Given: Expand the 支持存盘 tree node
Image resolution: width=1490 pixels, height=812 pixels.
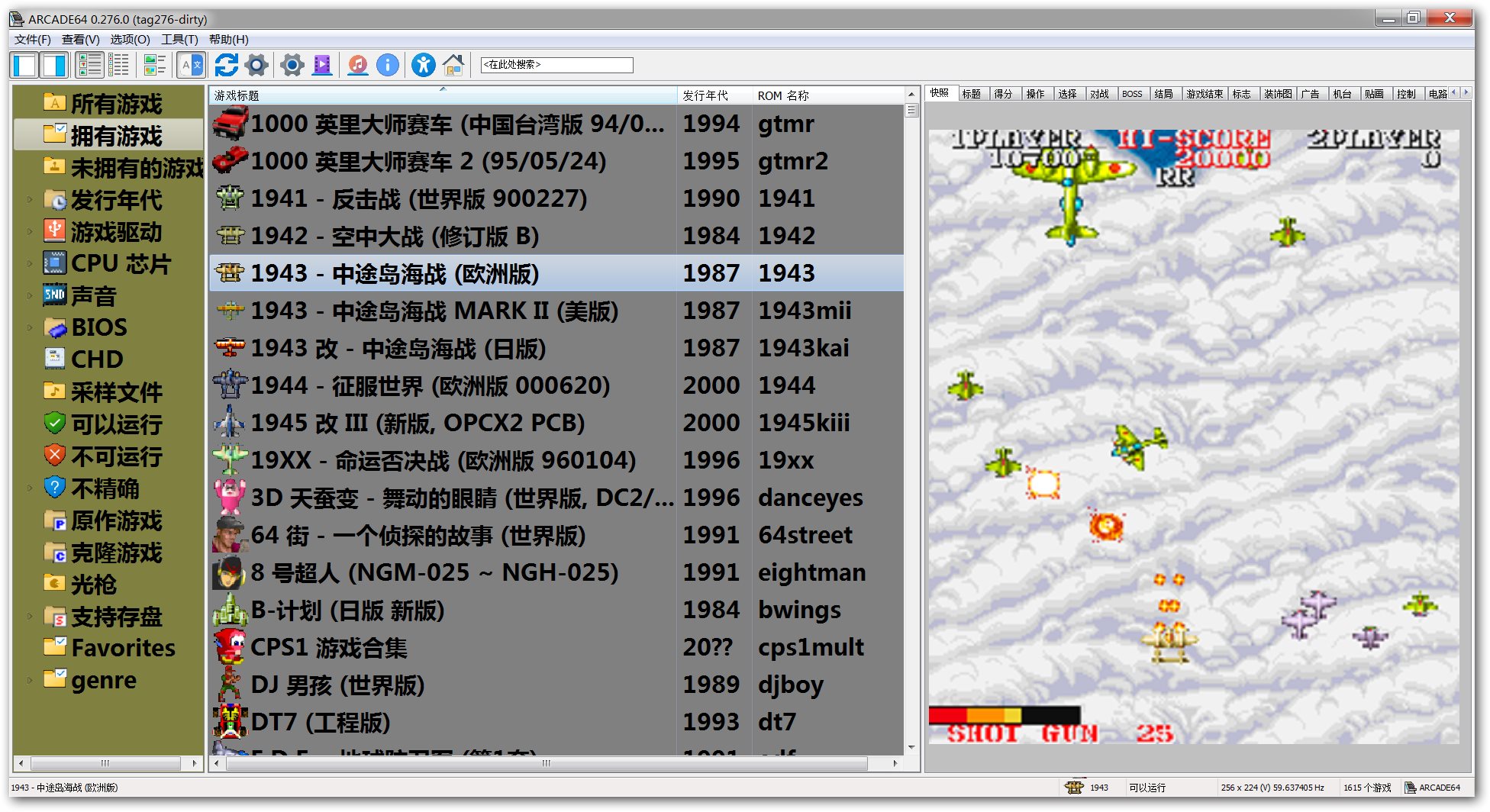Looking at the screenshot, I should coord(30,617).
